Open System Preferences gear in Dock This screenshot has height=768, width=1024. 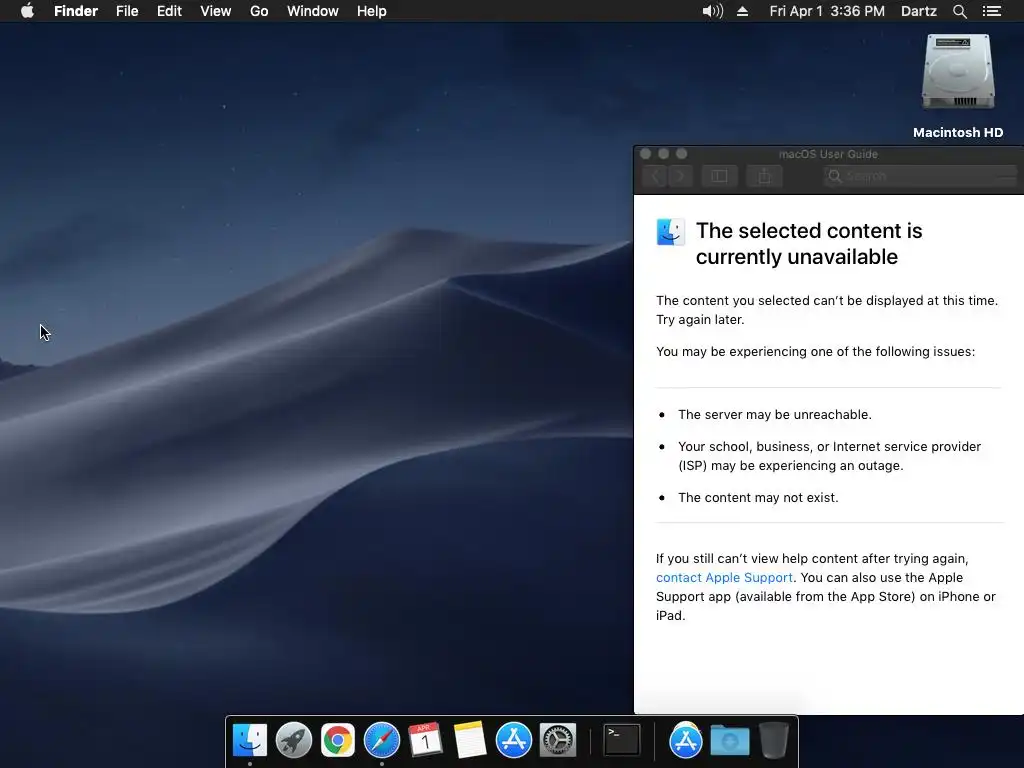point(558,740)
